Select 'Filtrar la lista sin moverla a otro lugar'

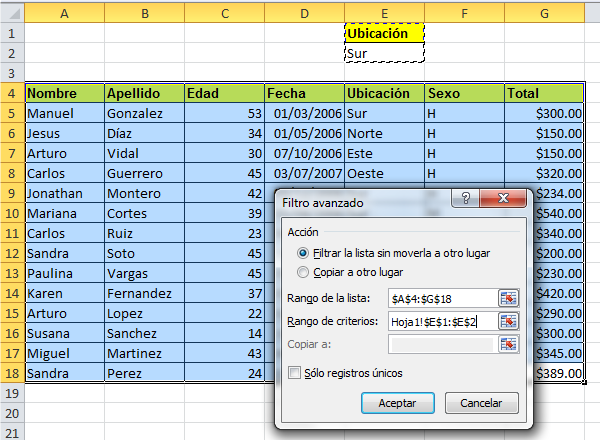point(303,253)
